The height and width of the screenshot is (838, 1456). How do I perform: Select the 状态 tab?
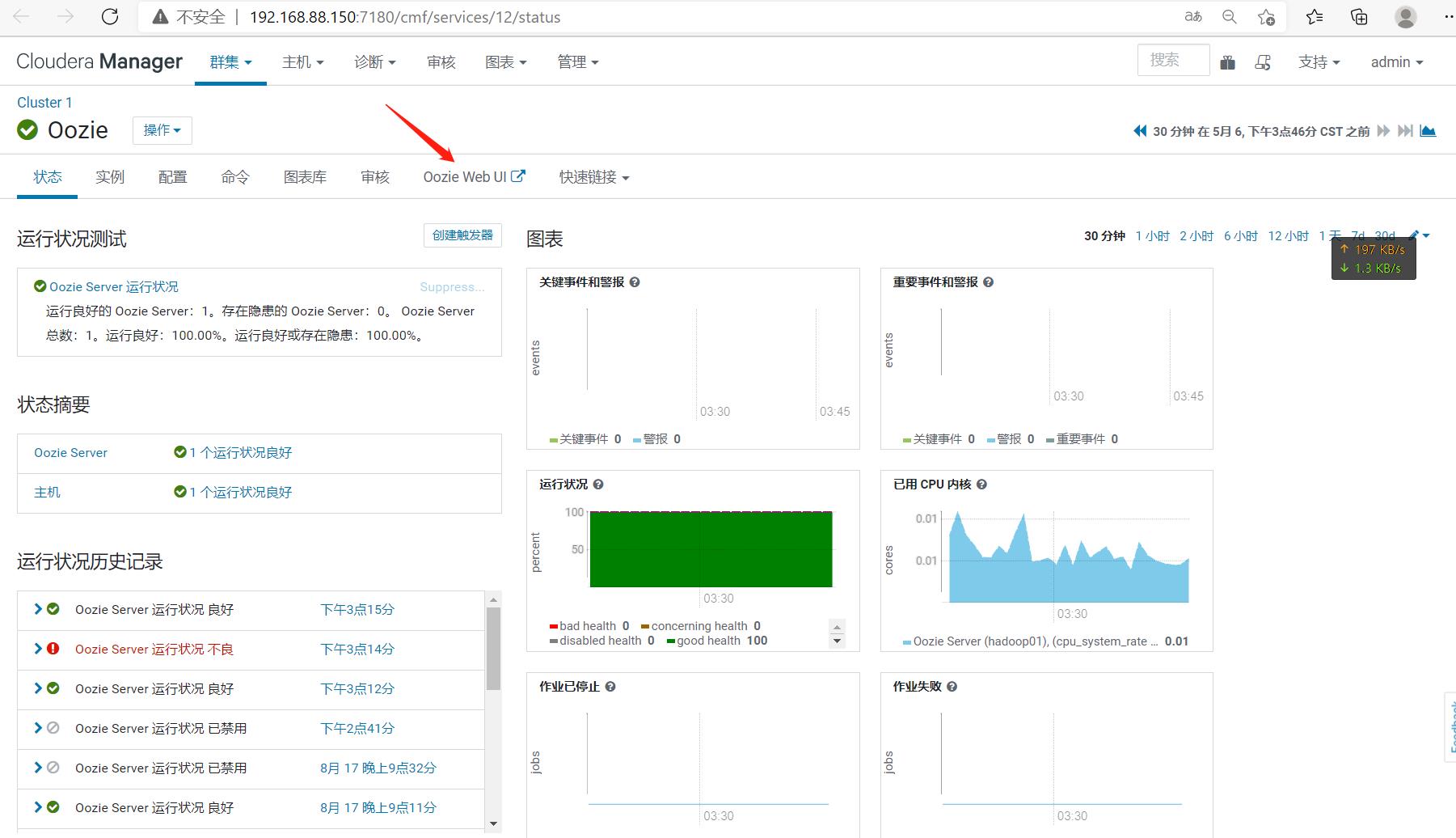click(48, 177)
